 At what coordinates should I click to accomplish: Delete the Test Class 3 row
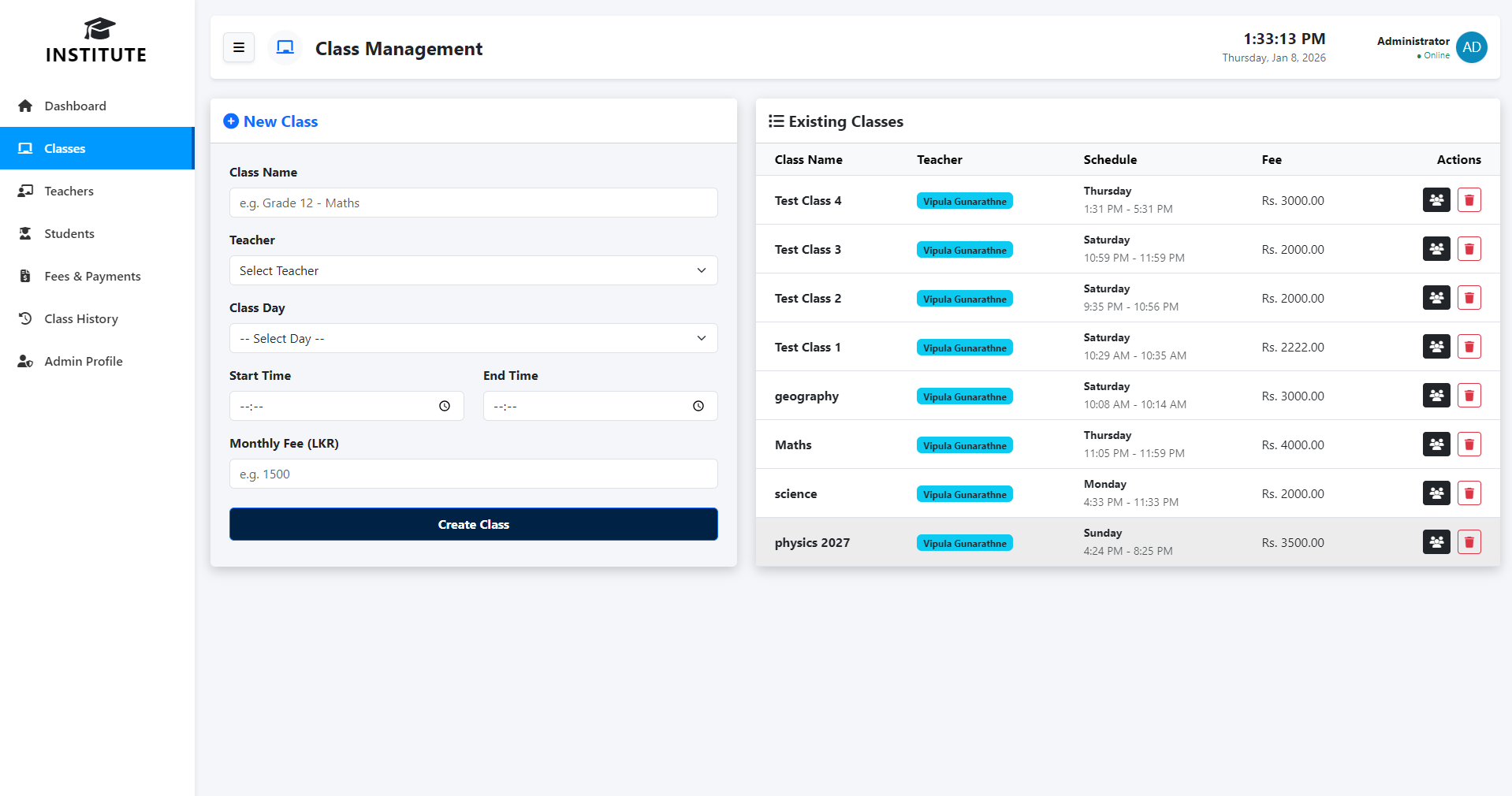tap(1469, 249)
